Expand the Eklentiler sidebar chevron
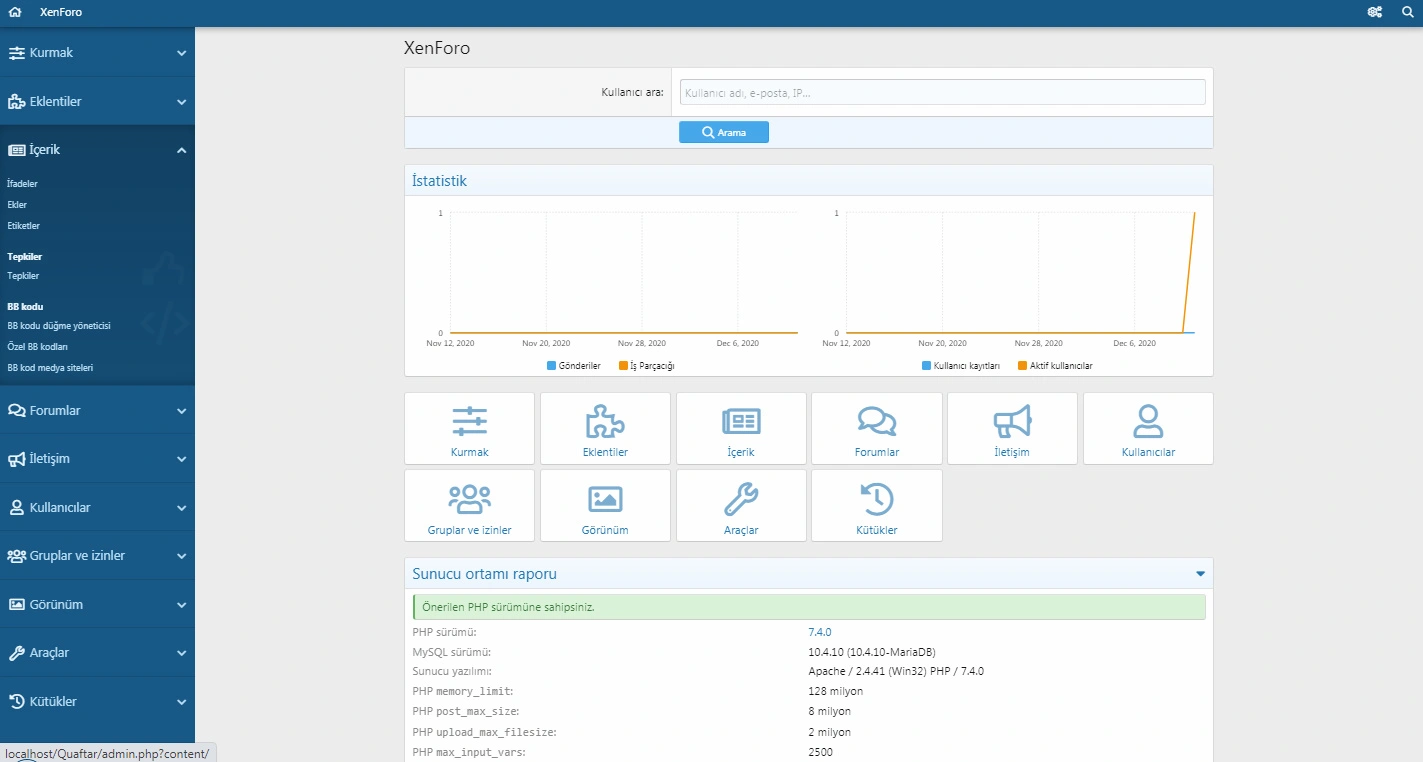The width and height of the screenshot is (1423, 762). [182, 102]
